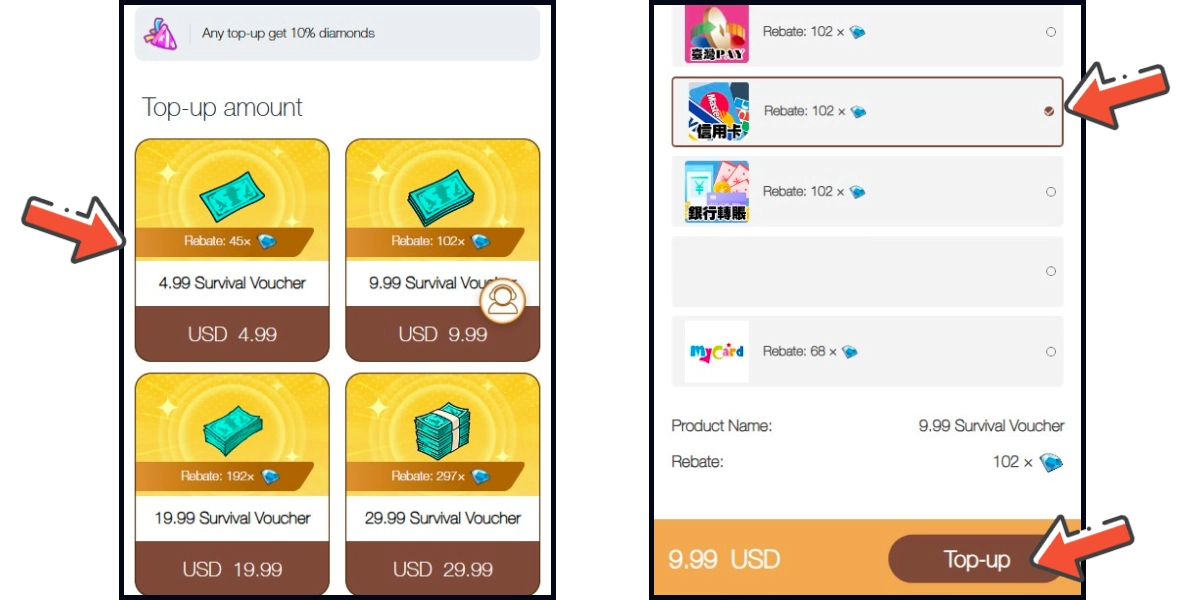The height and width of the screenshot is (600, 1200).
Task: Click the MyCard payment logo
Action: [x=716, y=351]
